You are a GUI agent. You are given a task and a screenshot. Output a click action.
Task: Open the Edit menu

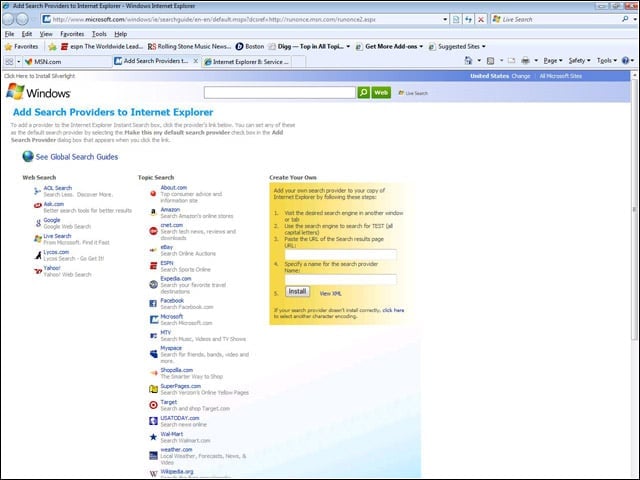coord(27,34)
